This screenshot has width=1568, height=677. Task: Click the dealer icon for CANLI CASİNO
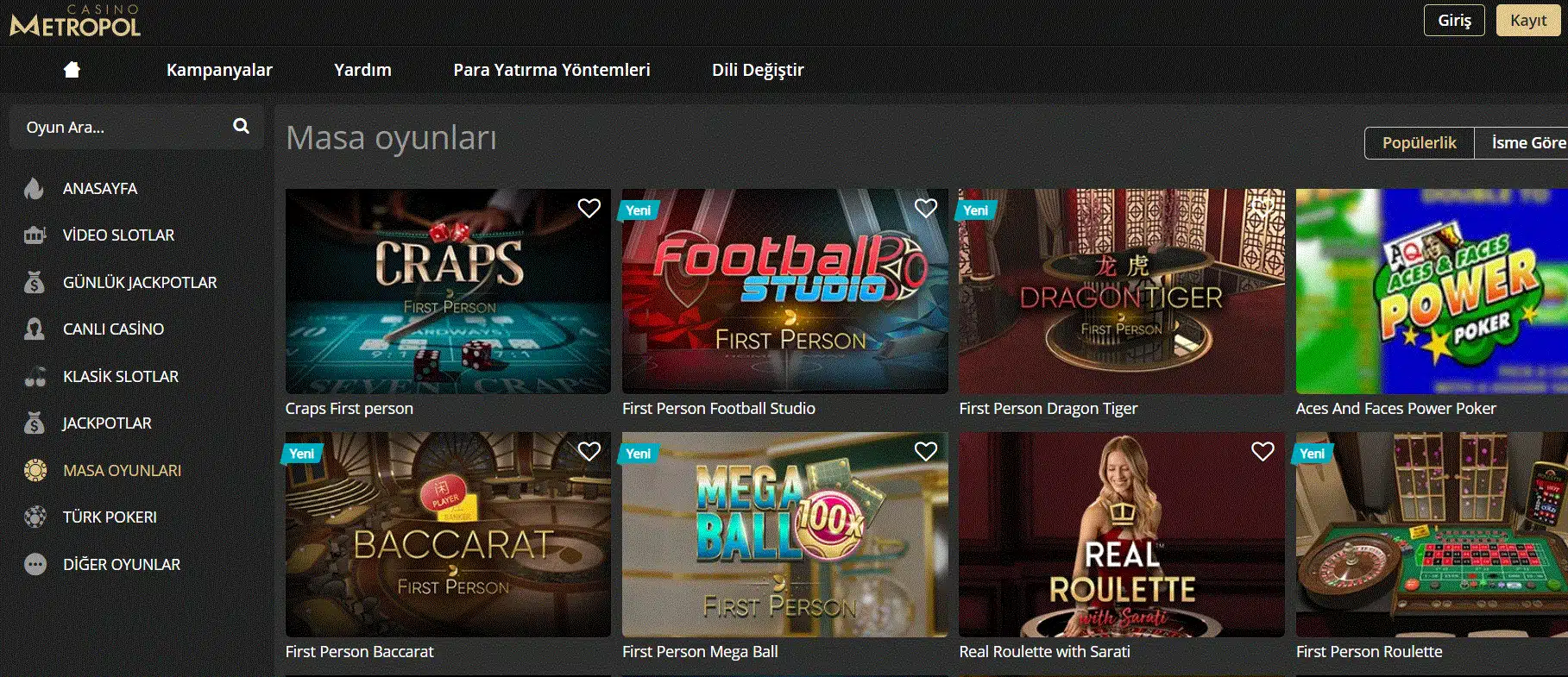35,329
